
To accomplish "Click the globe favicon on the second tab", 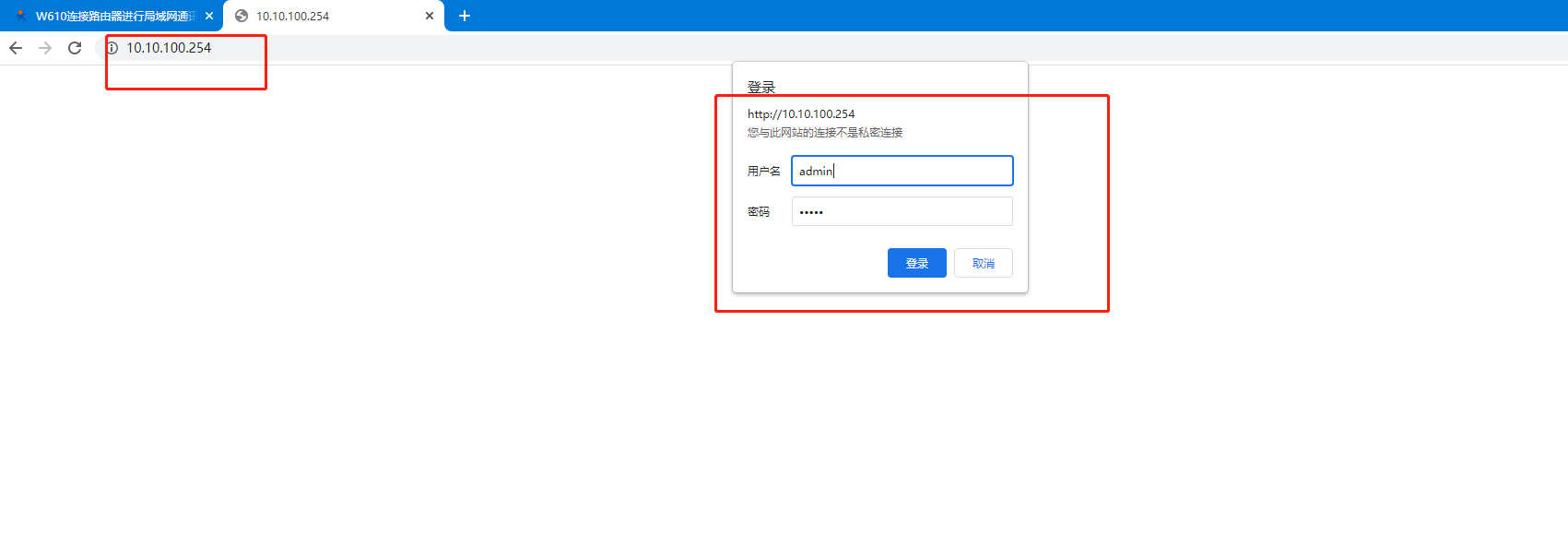I will click(242, 16).
